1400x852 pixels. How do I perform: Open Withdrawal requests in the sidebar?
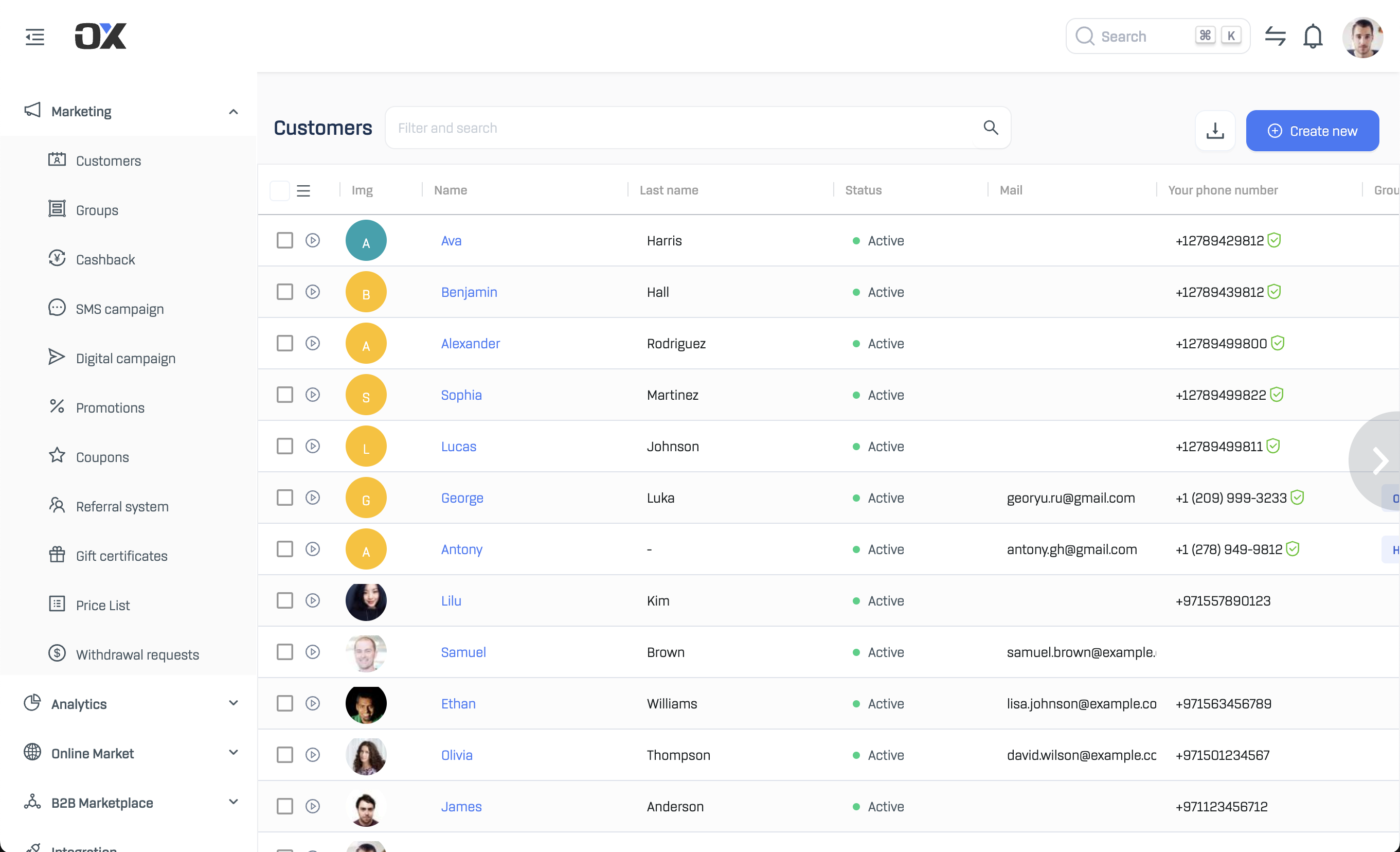click(x=137, y=655)
